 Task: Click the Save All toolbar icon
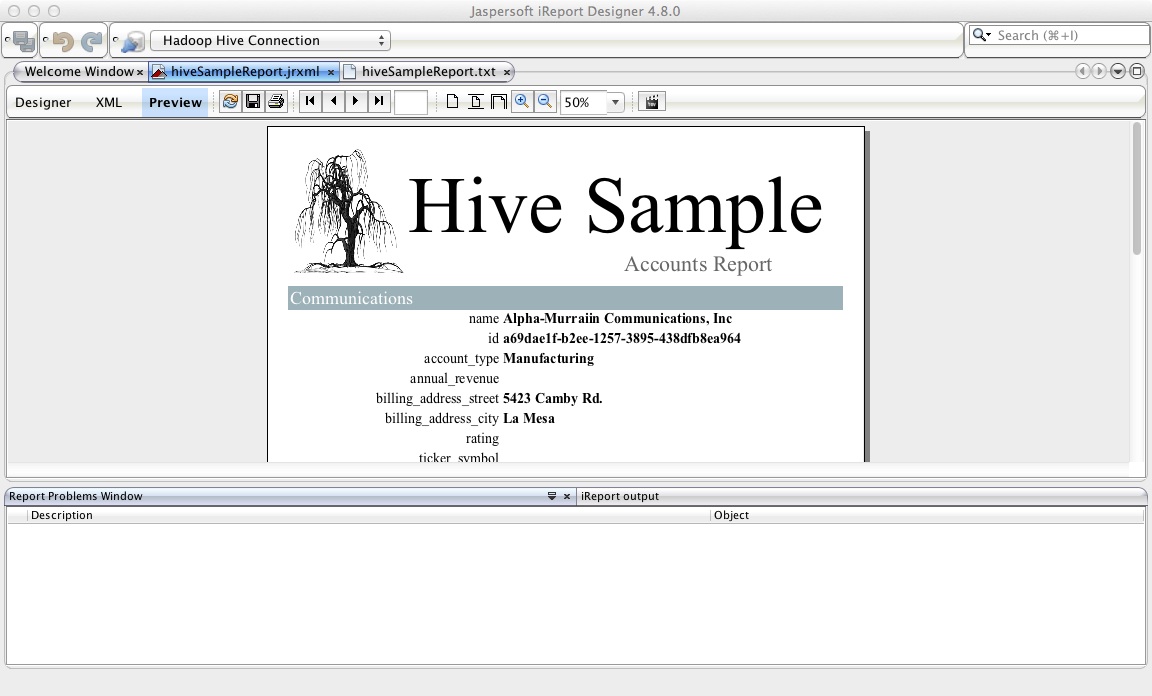point(24,40)
